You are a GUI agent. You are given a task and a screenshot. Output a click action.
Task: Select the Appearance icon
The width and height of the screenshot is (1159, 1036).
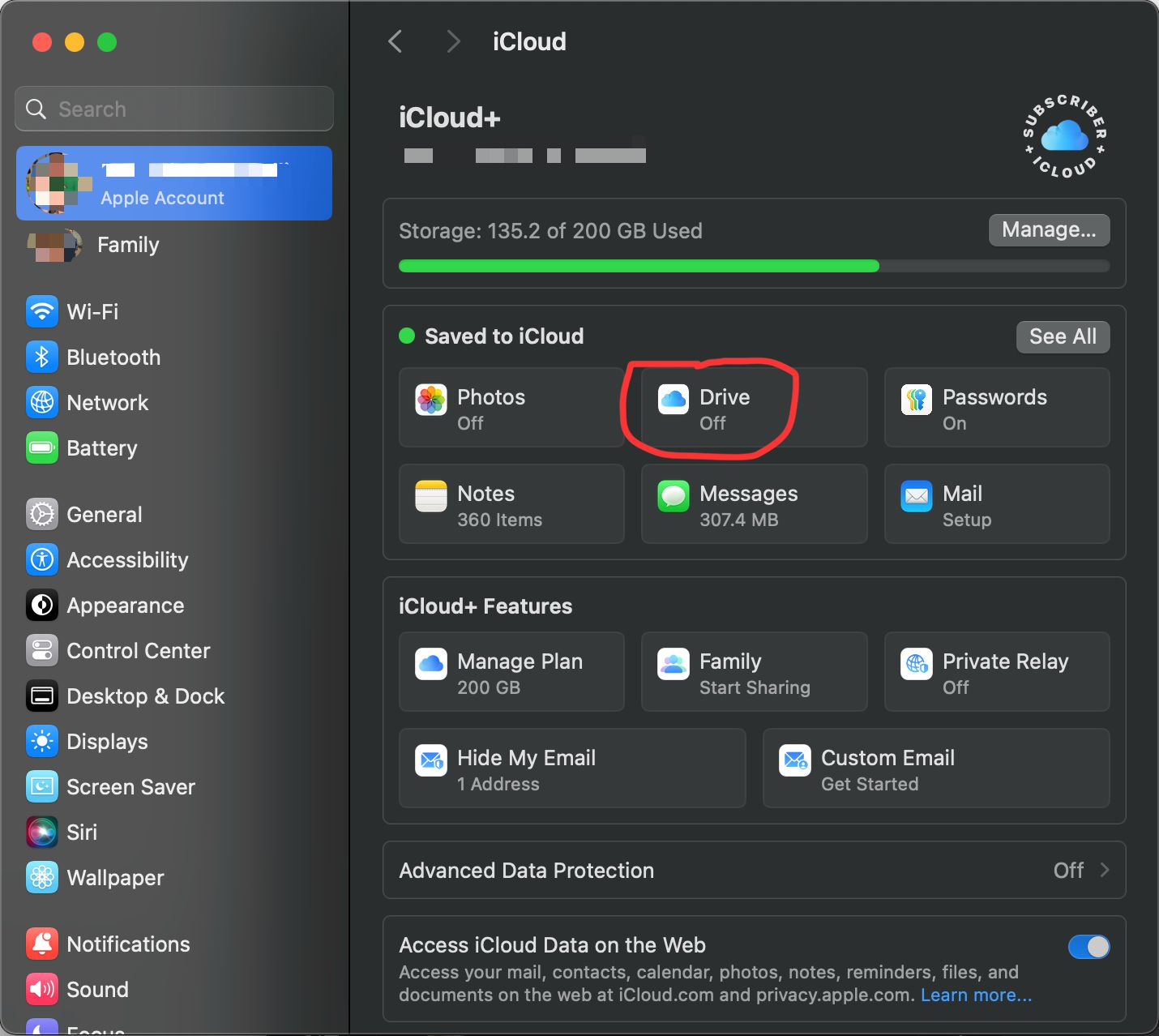42,605
